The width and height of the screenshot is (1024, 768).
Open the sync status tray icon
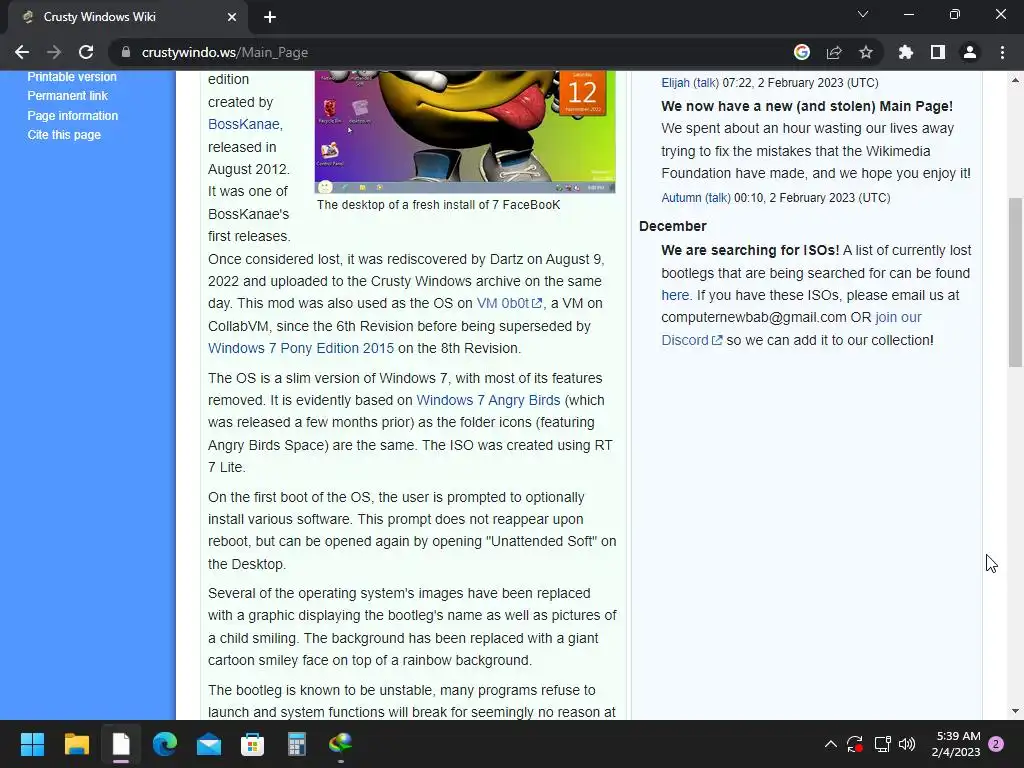[855, 744]
